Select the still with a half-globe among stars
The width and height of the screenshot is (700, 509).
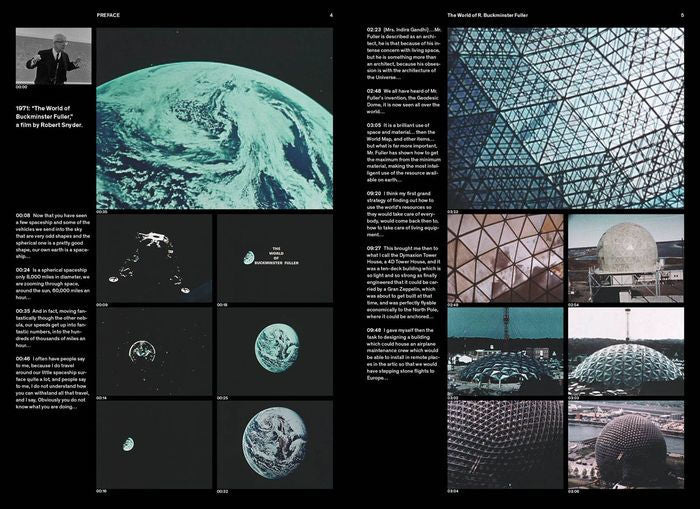coord(154,351)
